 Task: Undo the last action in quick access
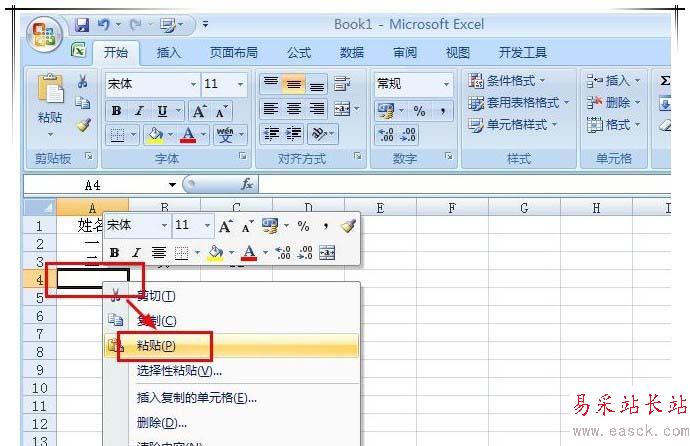click(103, 25)
